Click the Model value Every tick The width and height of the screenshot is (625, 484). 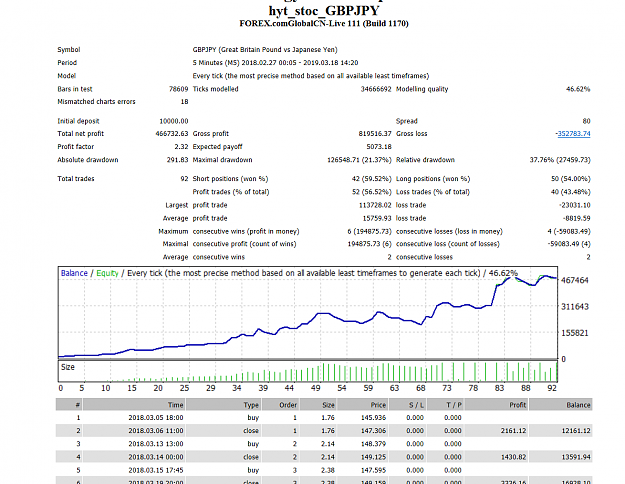point(311,76)
